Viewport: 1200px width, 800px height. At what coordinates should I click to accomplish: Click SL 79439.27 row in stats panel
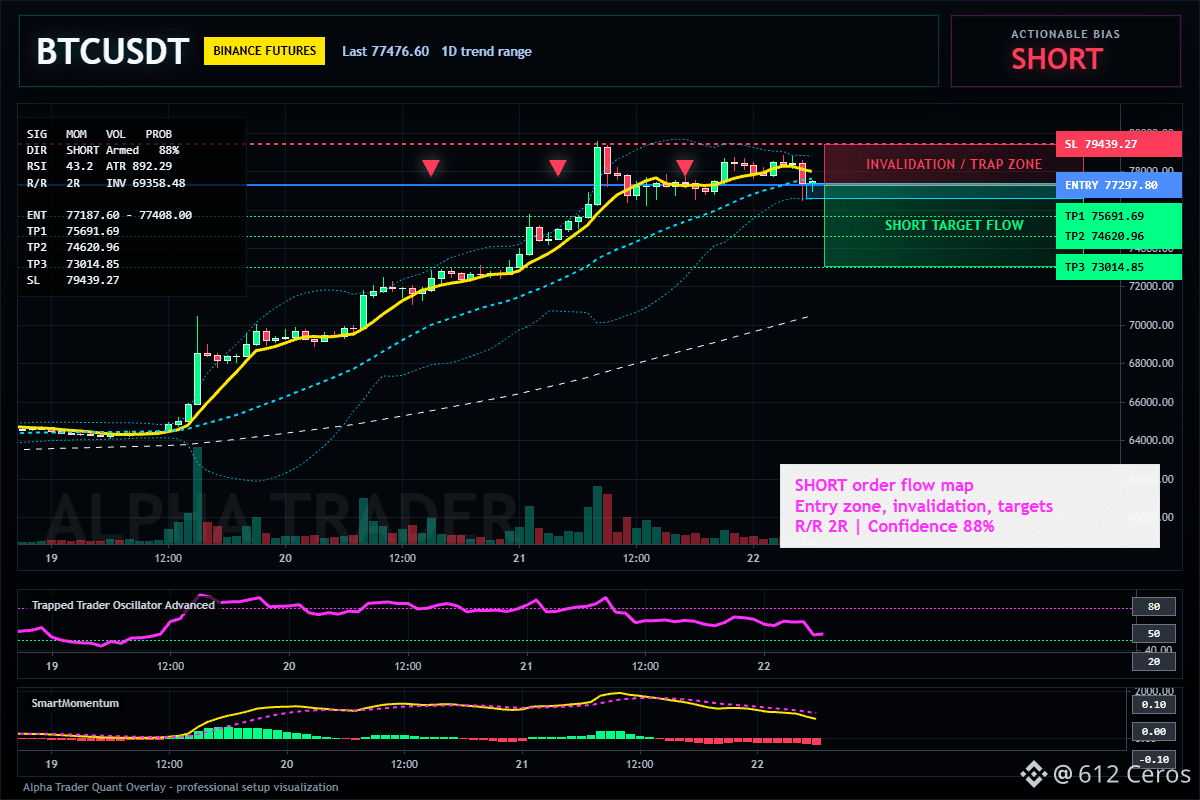click(73, 280)
